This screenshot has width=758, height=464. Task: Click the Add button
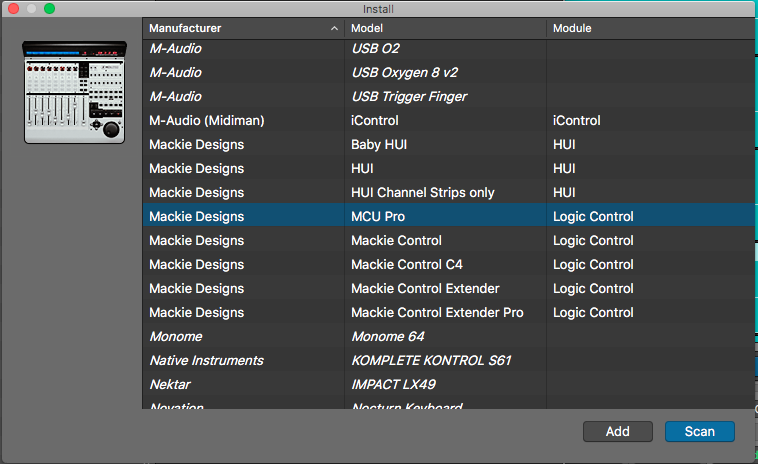(x=617, y=431)
